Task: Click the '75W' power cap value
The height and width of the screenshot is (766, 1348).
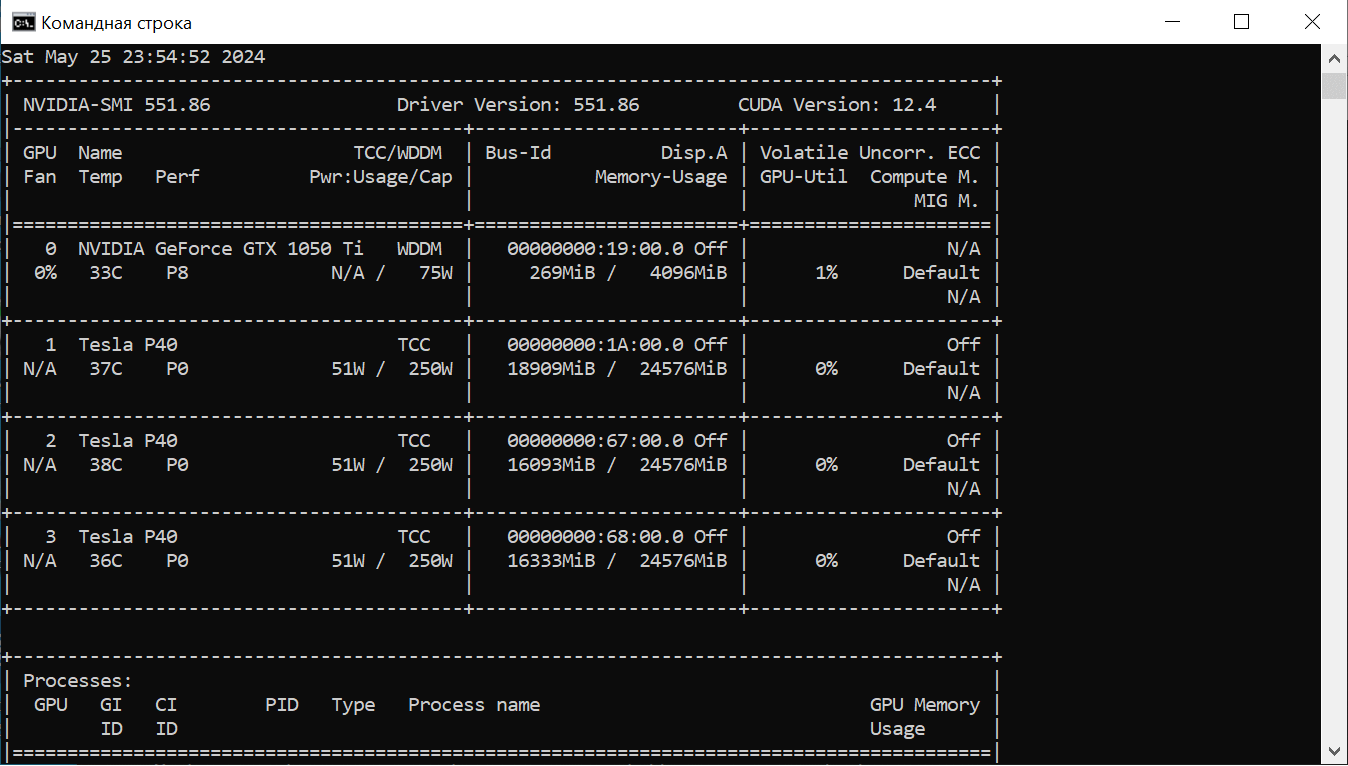Action: [436, 273]
